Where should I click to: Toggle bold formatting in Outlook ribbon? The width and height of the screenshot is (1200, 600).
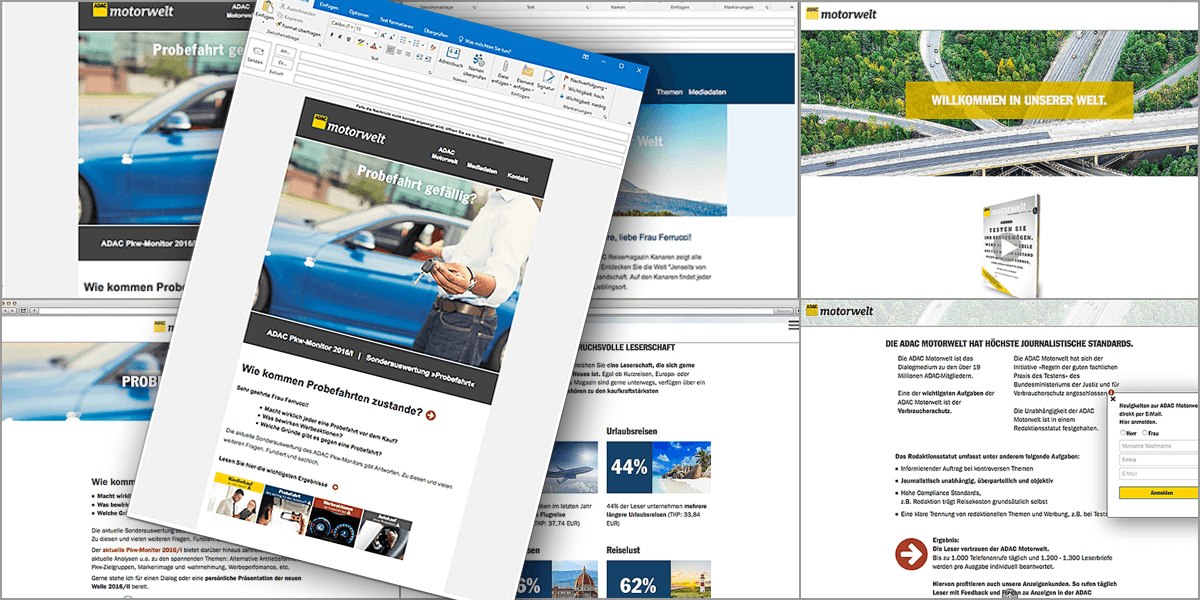tap(332, 35)
